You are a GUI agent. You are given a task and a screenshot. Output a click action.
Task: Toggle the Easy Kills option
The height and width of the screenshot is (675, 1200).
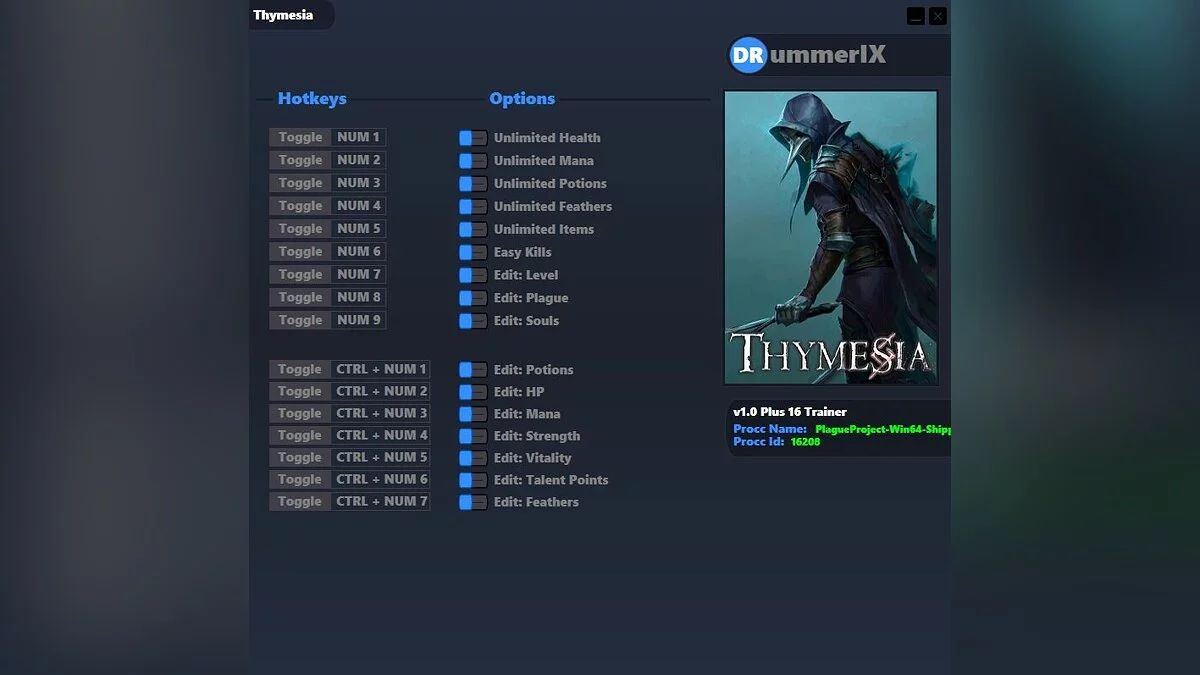(x=471, y=252)
